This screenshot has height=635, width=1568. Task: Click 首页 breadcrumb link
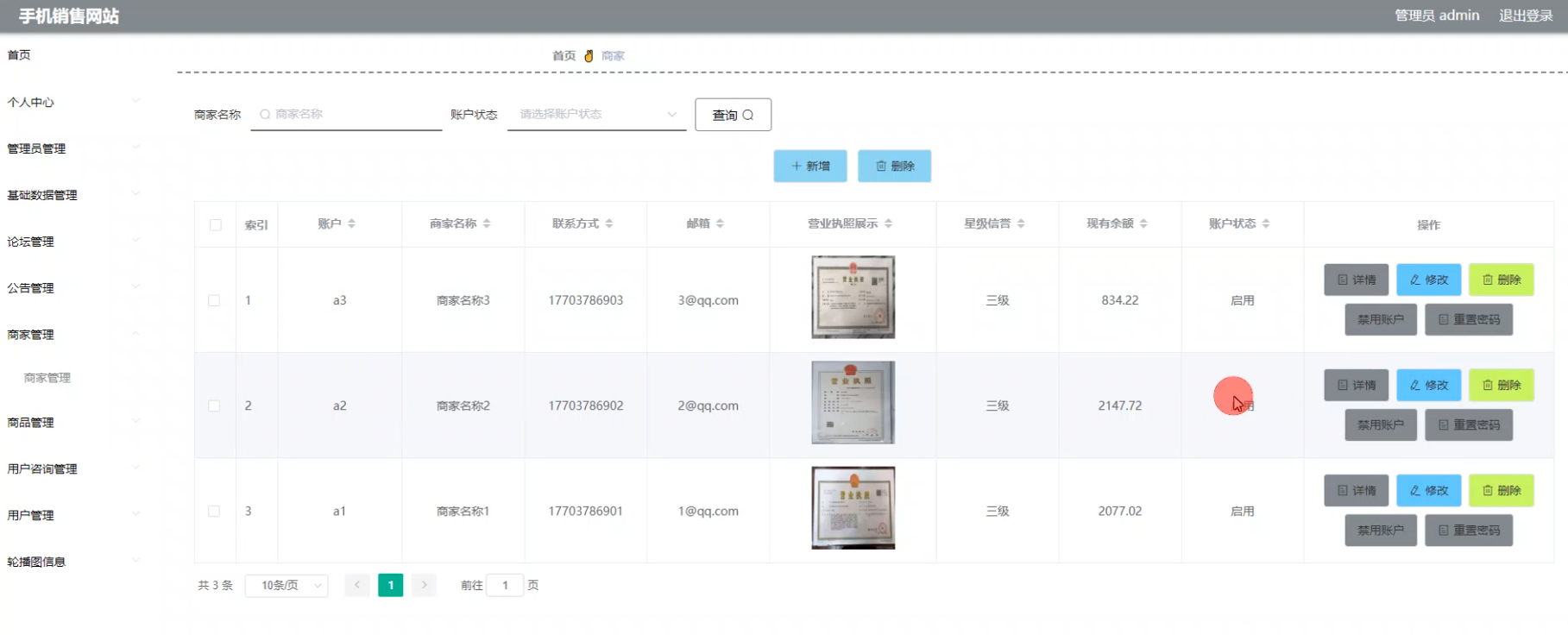tap(564, 56)
